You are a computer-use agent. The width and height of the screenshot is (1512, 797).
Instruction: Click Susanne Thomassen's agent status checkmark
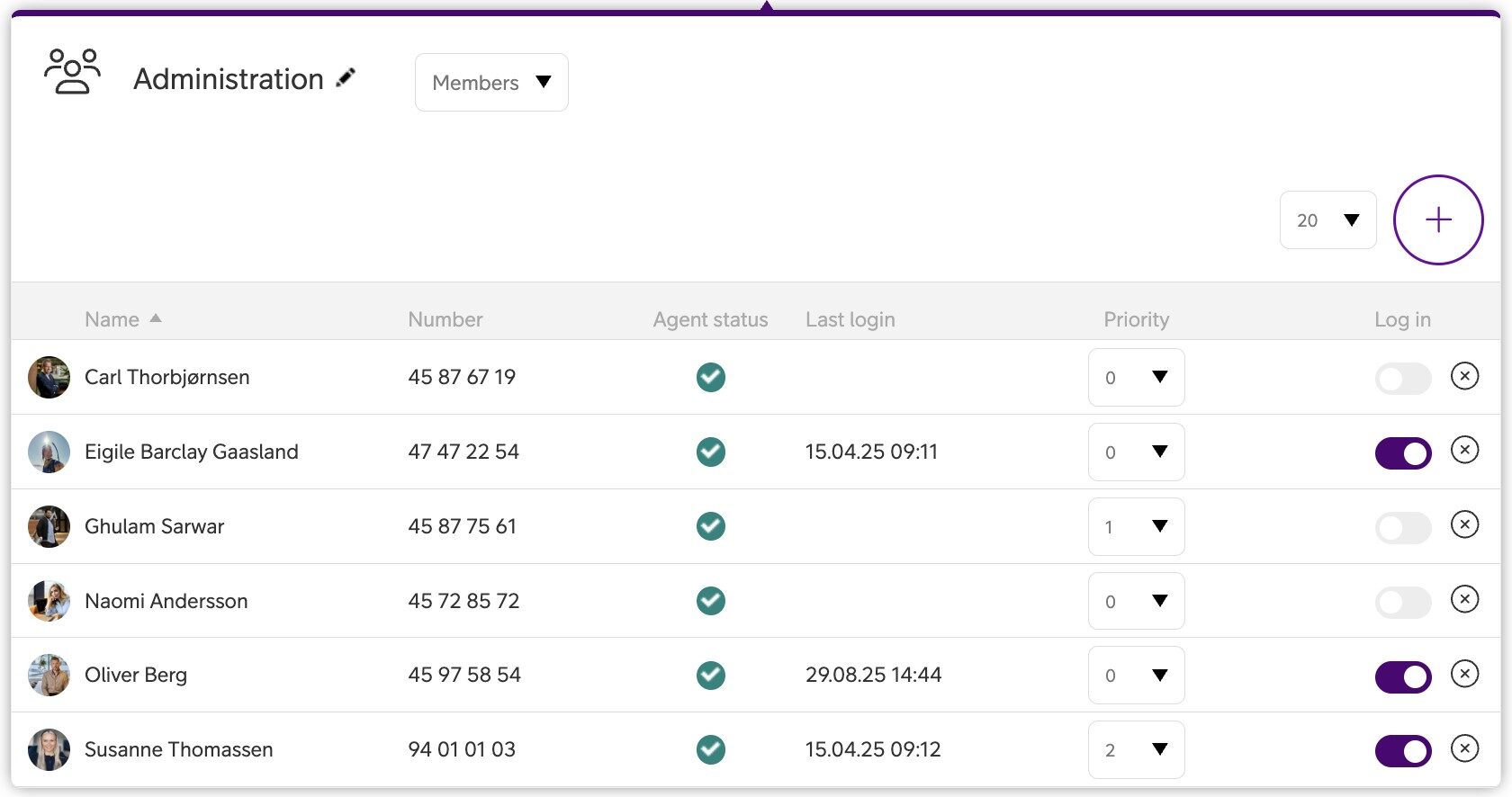click(x=710, y=749)
